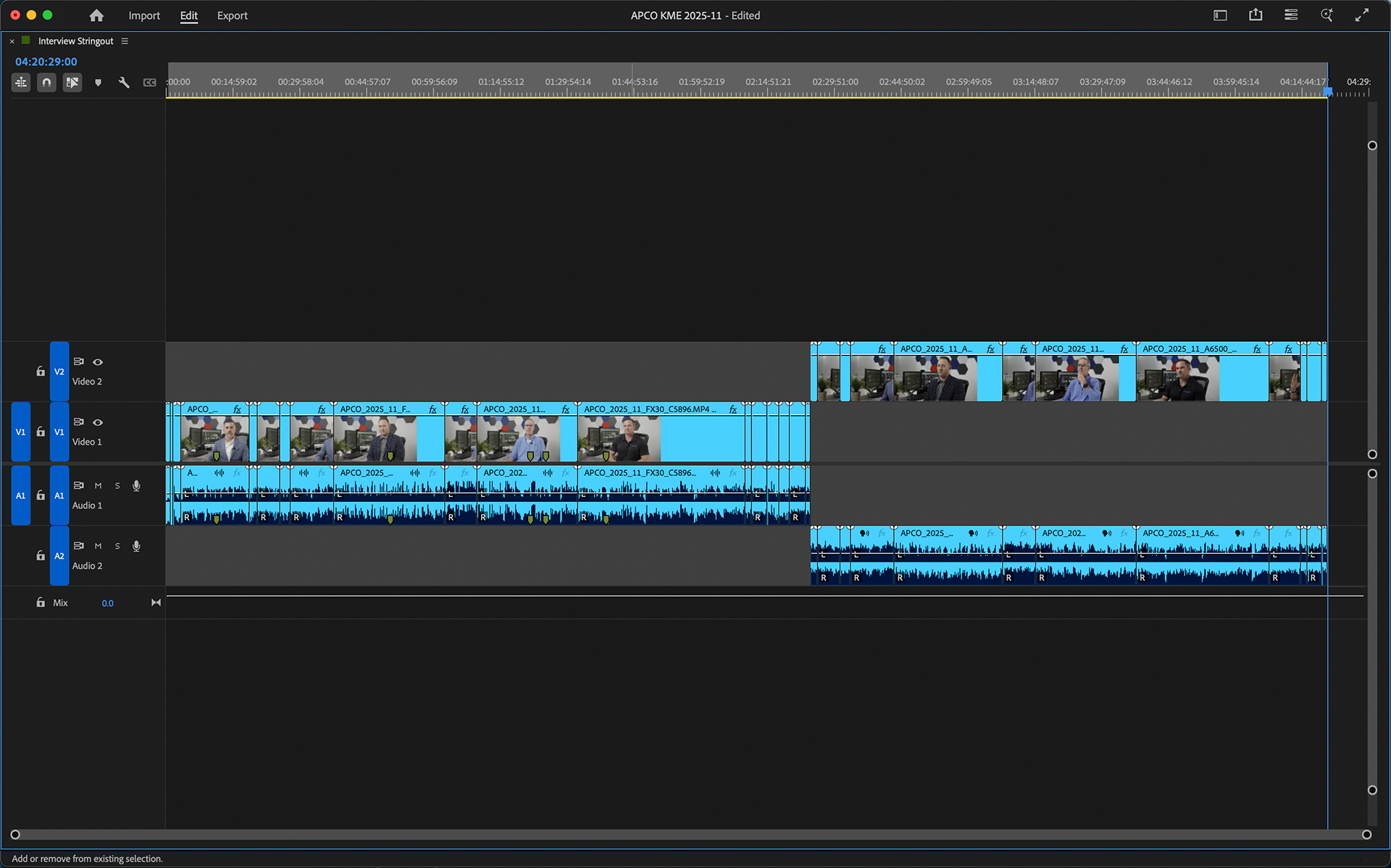This screenshot has width=1391, height=868.
Task: Toggle the Snap magnet icon in the timeline
Action: coord(46,82)
